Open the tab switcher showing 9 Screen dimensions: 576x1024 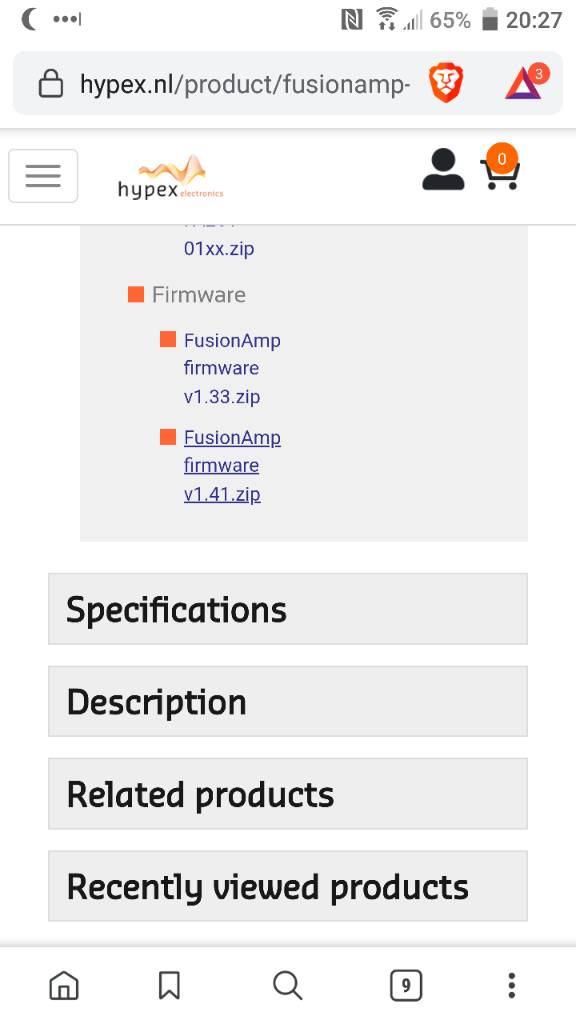(x=406, y=985)
